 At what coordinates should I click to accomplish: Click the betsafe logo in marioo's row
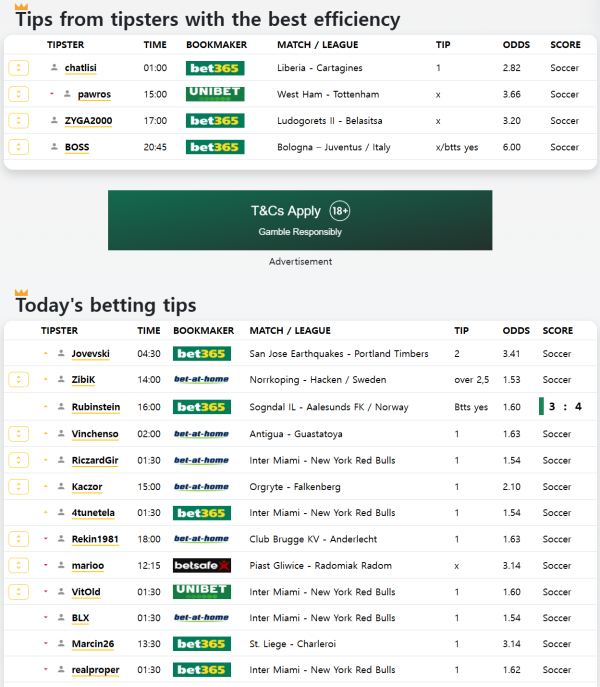click(x=202, y=565)
